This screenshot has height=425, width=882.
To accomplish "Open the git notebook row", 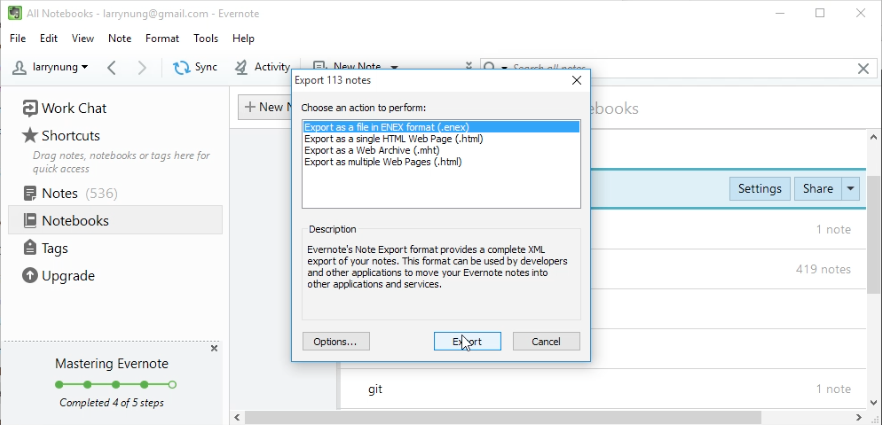I will click(x=603, y=389).
